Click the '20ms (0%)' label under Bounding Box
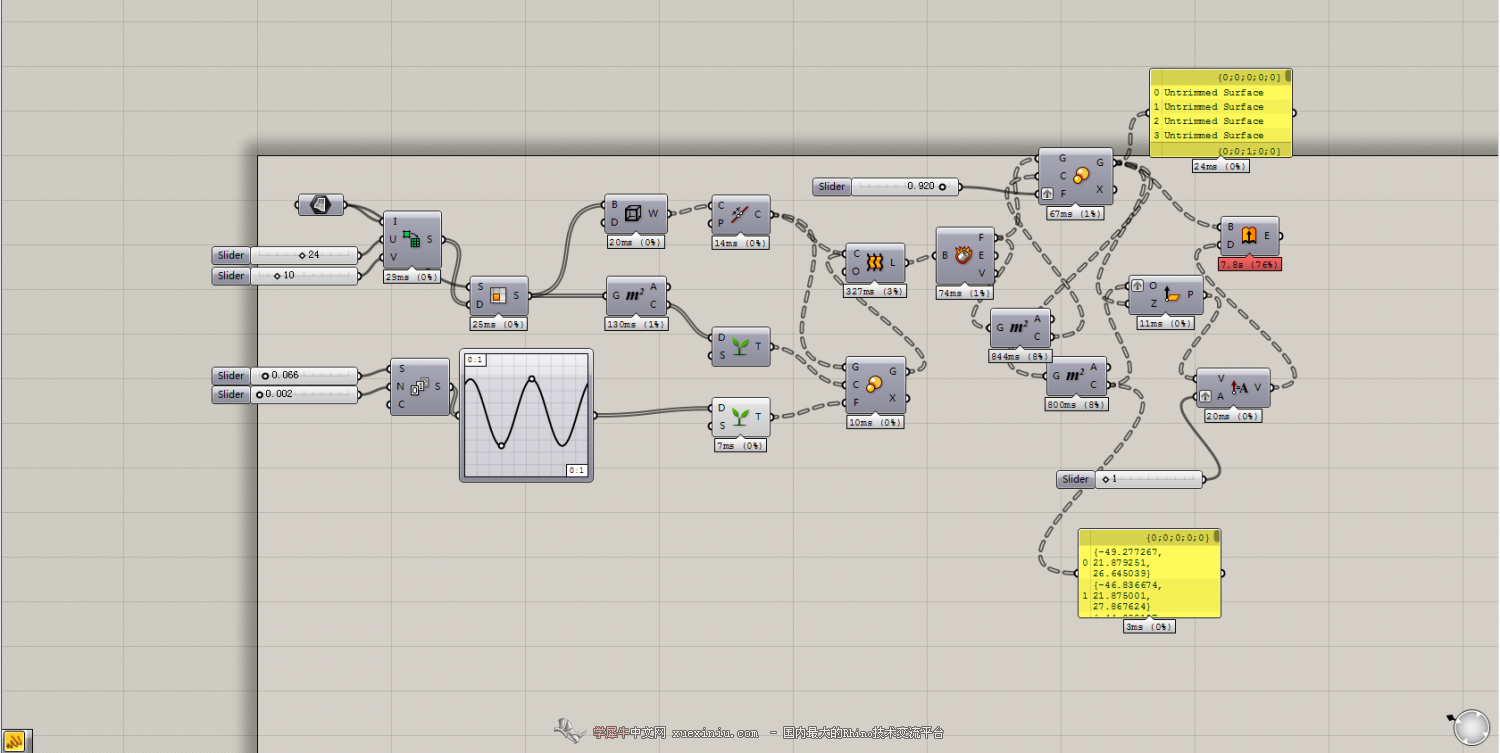 pos(635,242)
